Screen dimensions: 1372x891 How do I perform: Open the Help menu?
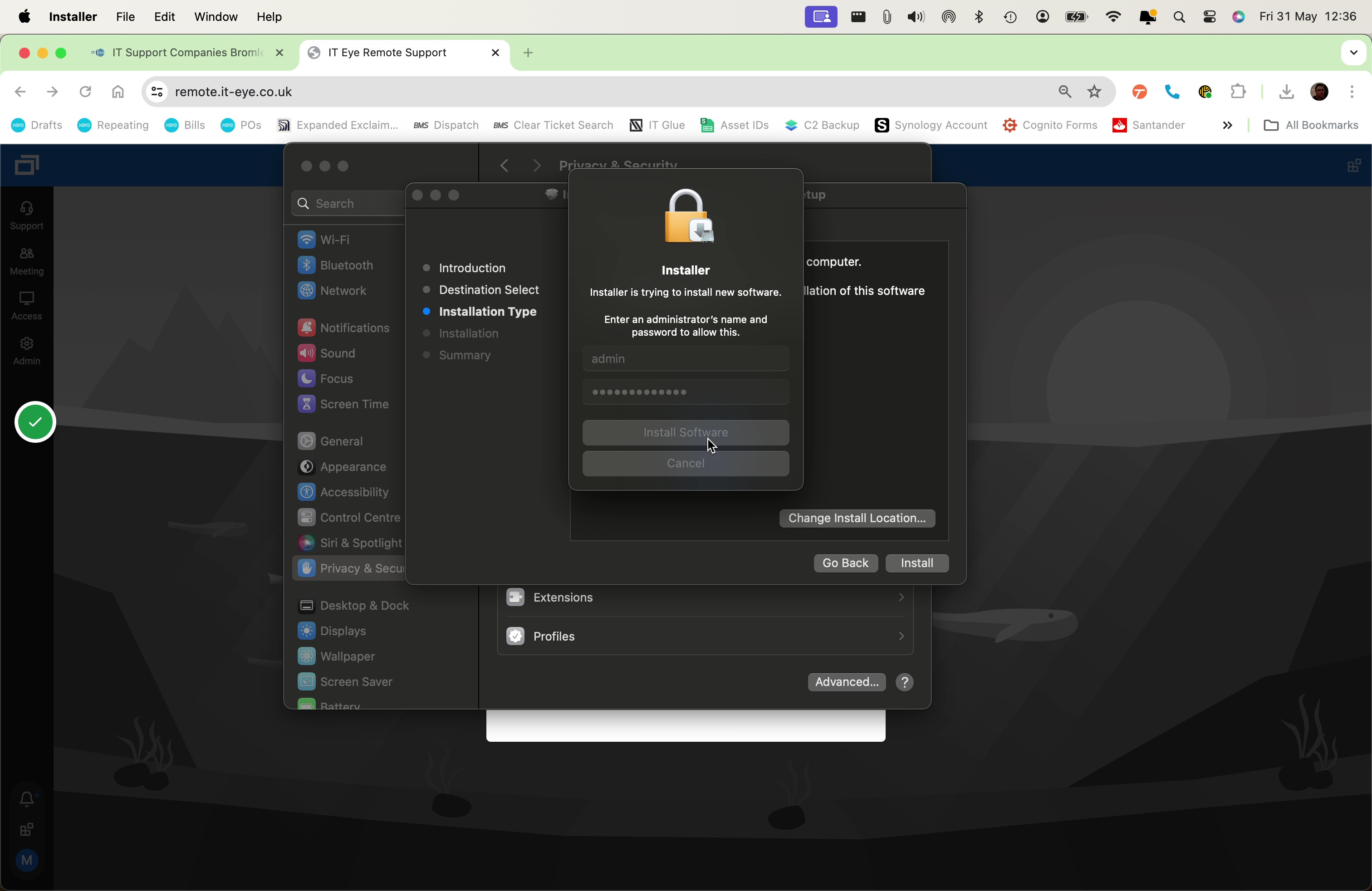(269, 17)
